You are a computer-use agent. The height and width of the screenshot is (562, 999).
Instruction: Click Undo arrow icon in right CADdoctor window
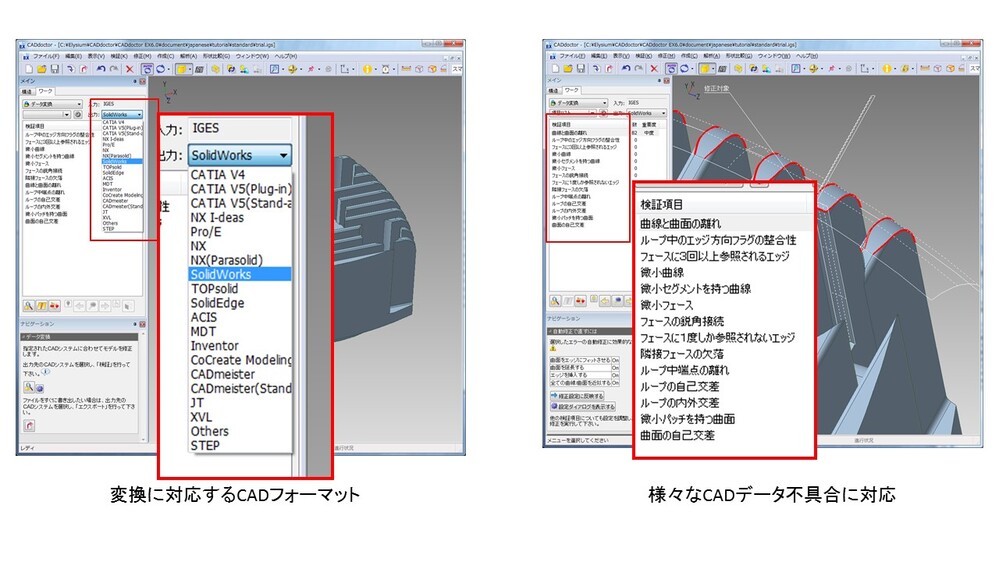(626, 68)
